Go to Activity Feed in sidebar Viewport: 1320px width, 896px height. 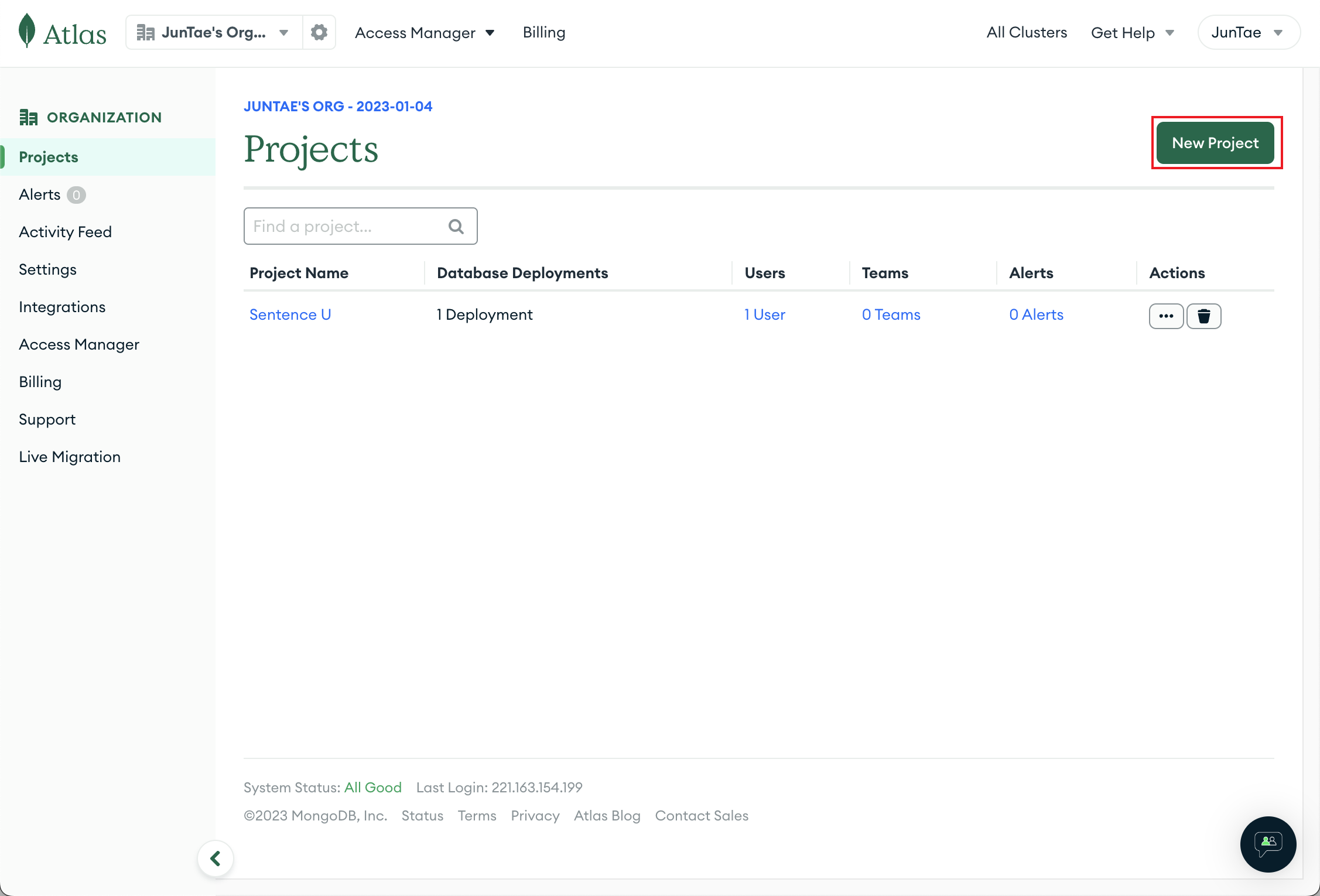(x=65, y=232)
